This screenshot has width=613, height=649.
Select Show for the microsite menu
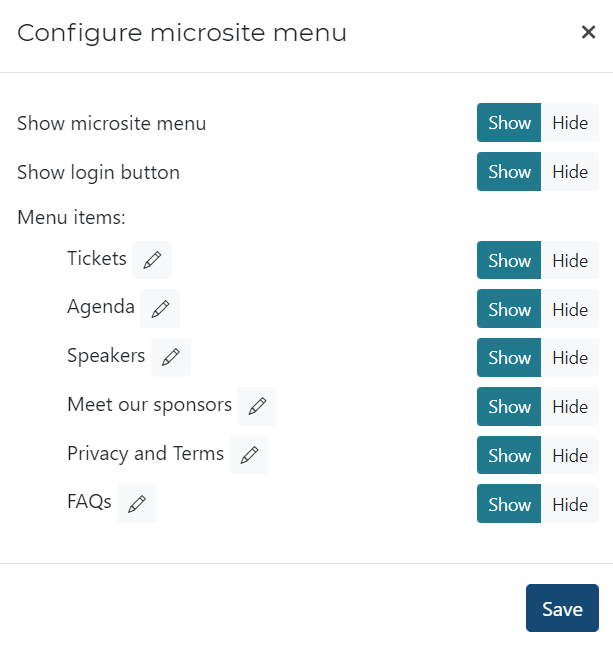pos(509,123)
